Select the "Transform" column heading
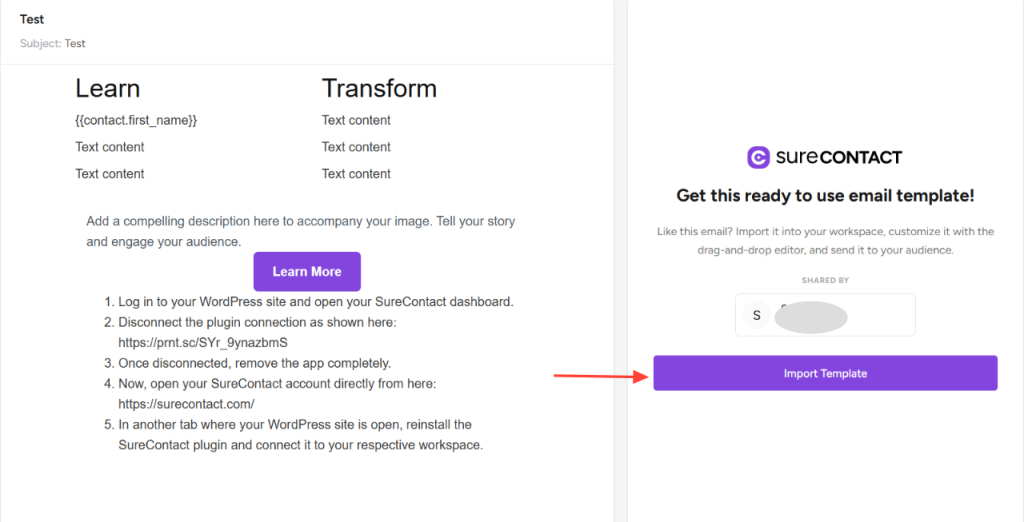The width and height of the screenshot is (1024, 522). pos(379,88)
